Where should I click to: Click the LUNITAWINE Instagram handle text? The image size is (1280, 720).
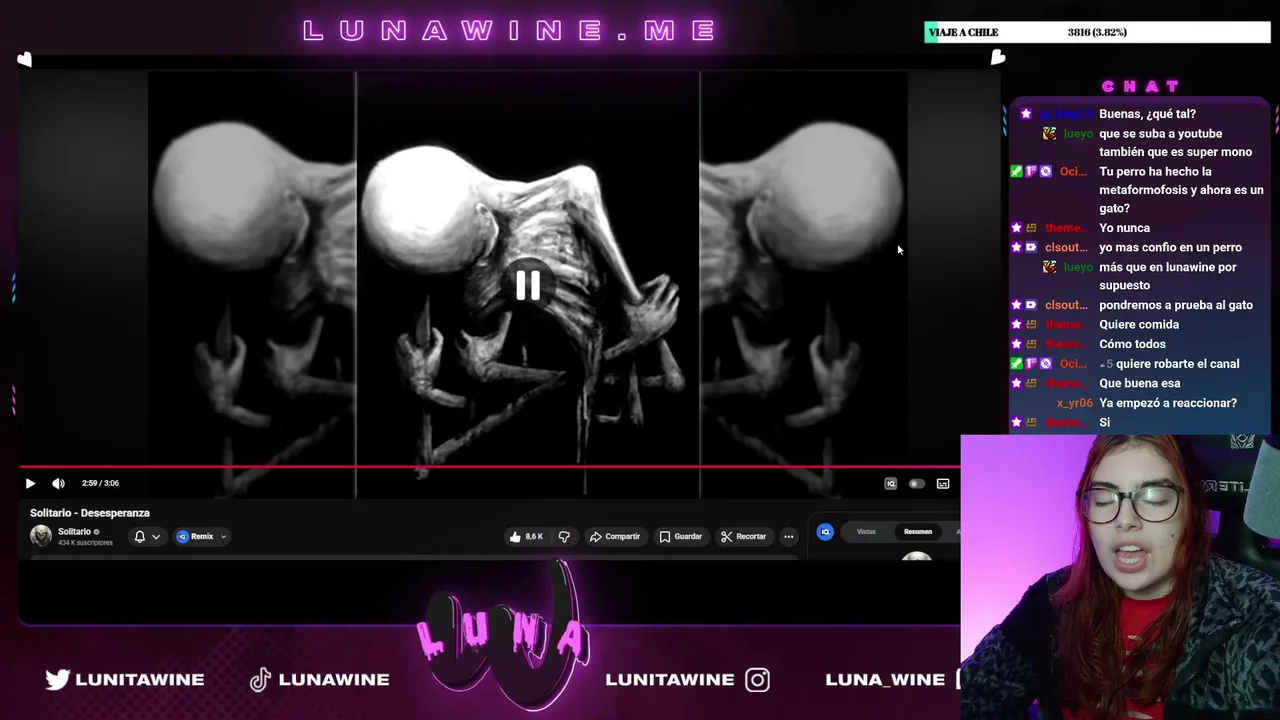670,680
